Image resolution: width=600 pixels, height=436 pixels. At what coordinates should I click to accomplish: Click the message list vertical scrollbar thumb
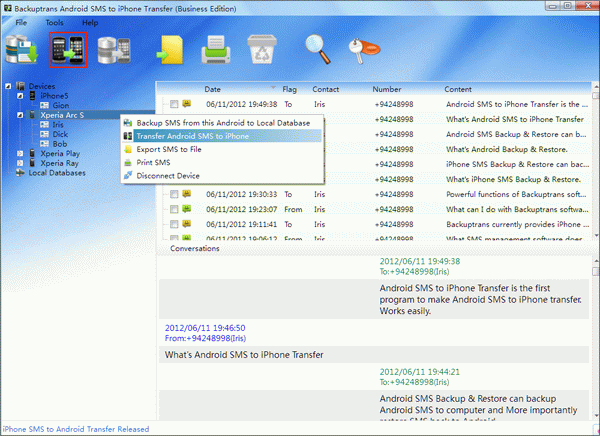tap(595, 96)
